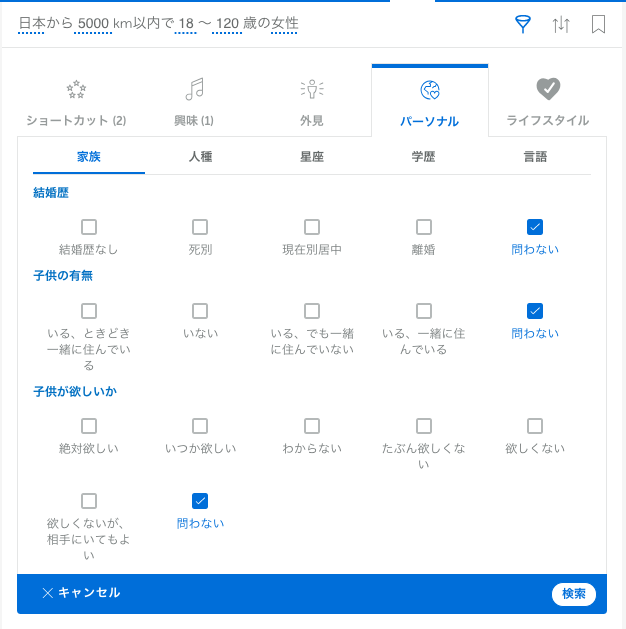
Task: Click the bookmark save-search icon
Action: tap(598, 25)
